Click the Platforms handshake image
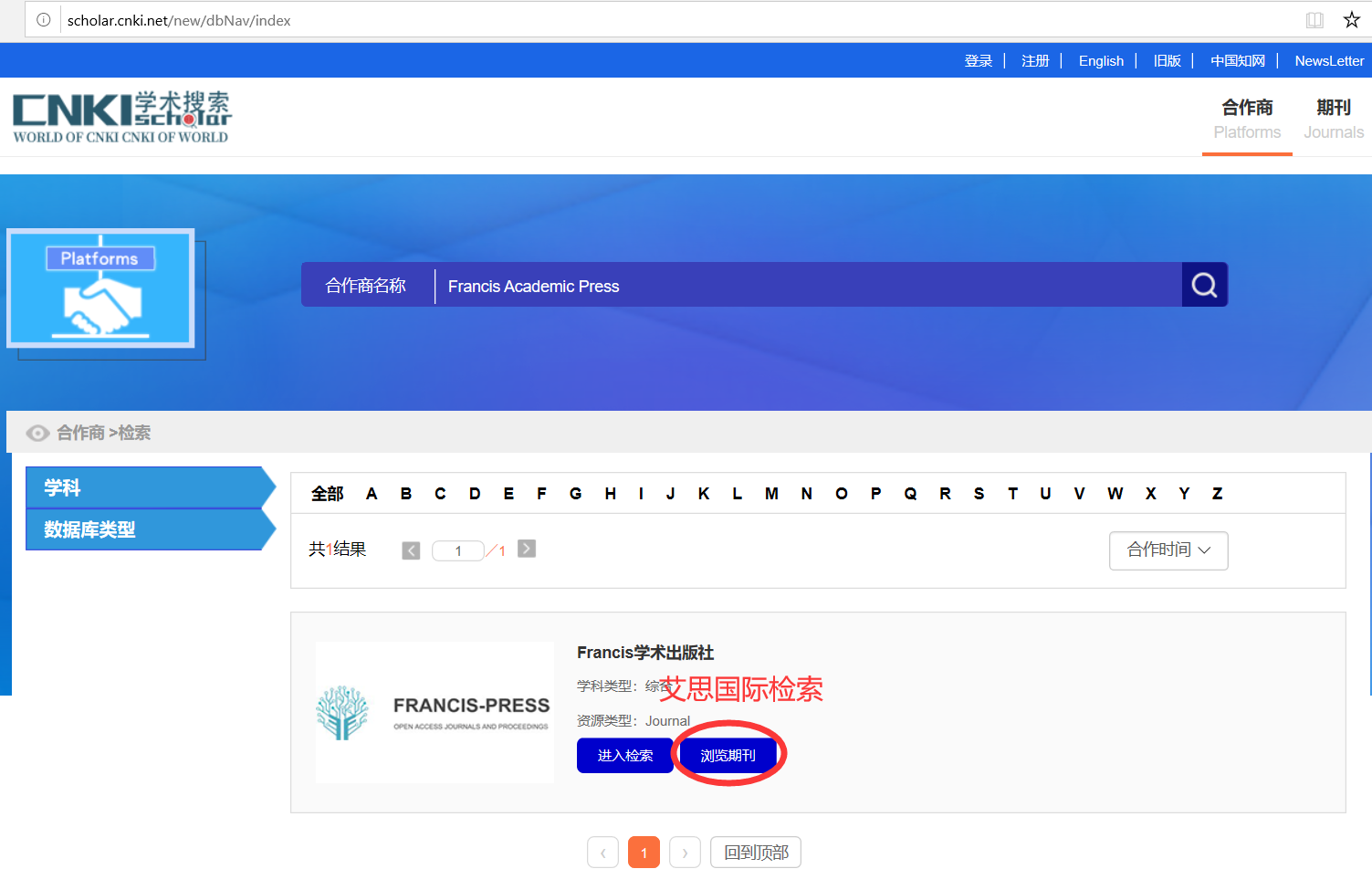Image resolution: width=1372 pixels, height=890 pixels. [100, 288]
